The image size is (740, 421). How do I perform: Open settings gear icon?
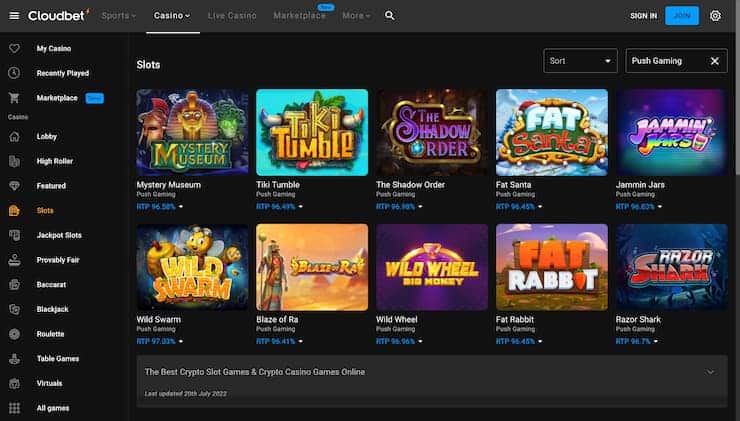715,16
